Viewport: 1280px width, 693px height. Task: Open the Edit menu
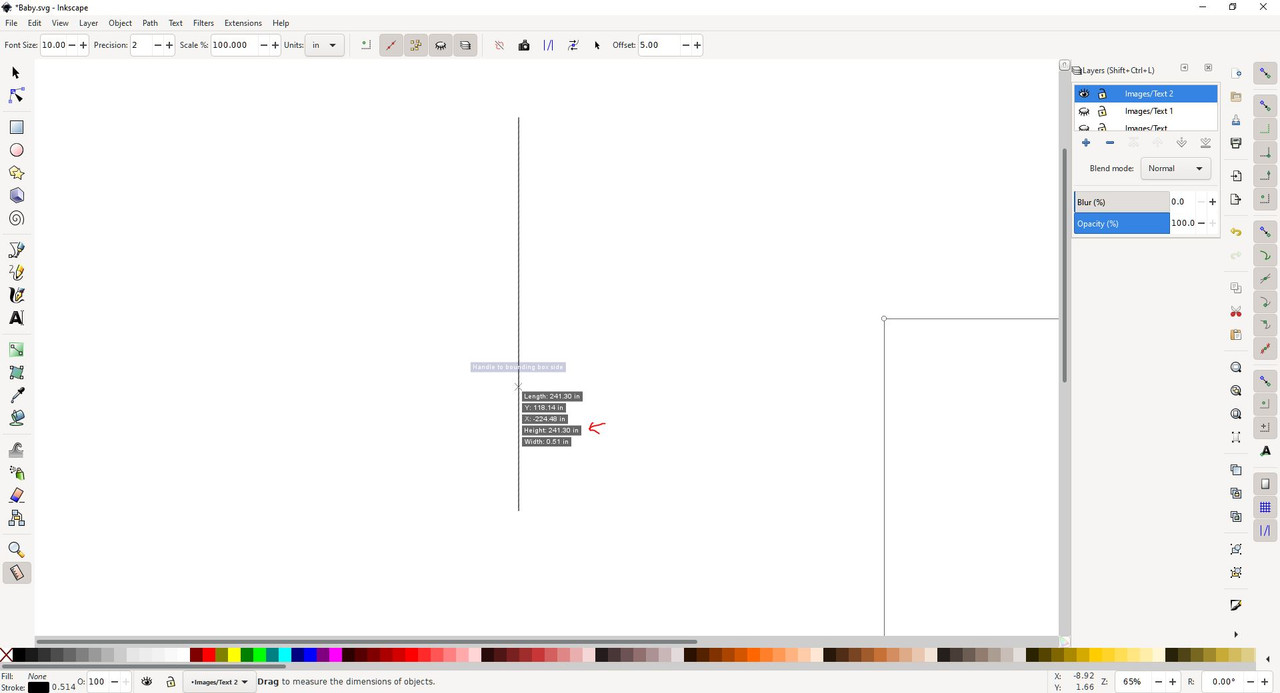[x=34, y=23]
